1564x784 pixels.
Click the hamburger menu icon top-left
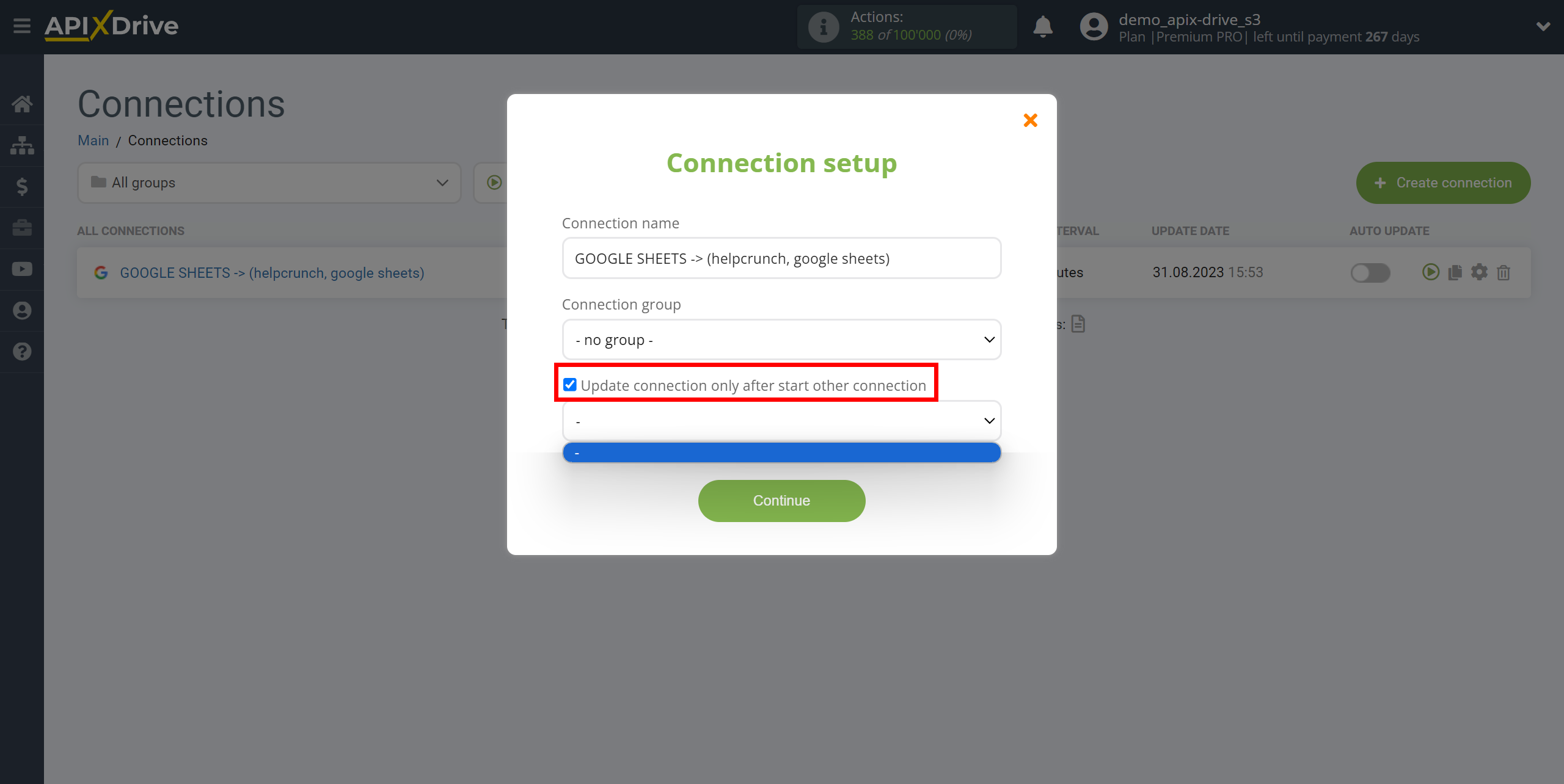pyautogui.click(x=21, y=26)
